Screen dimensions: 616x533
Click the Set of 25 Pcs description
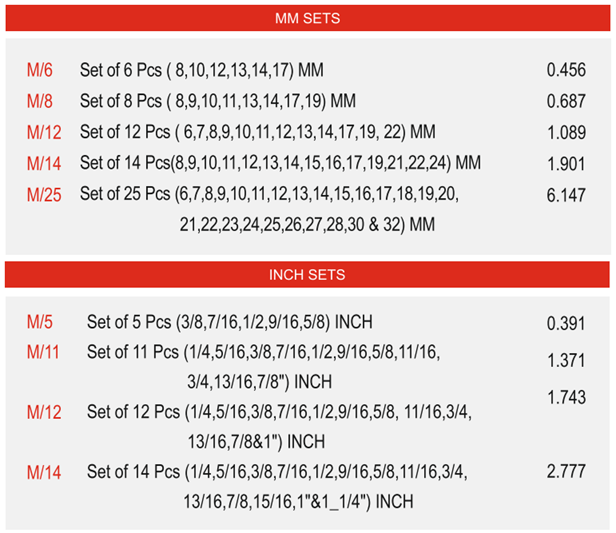pos(270,209)
